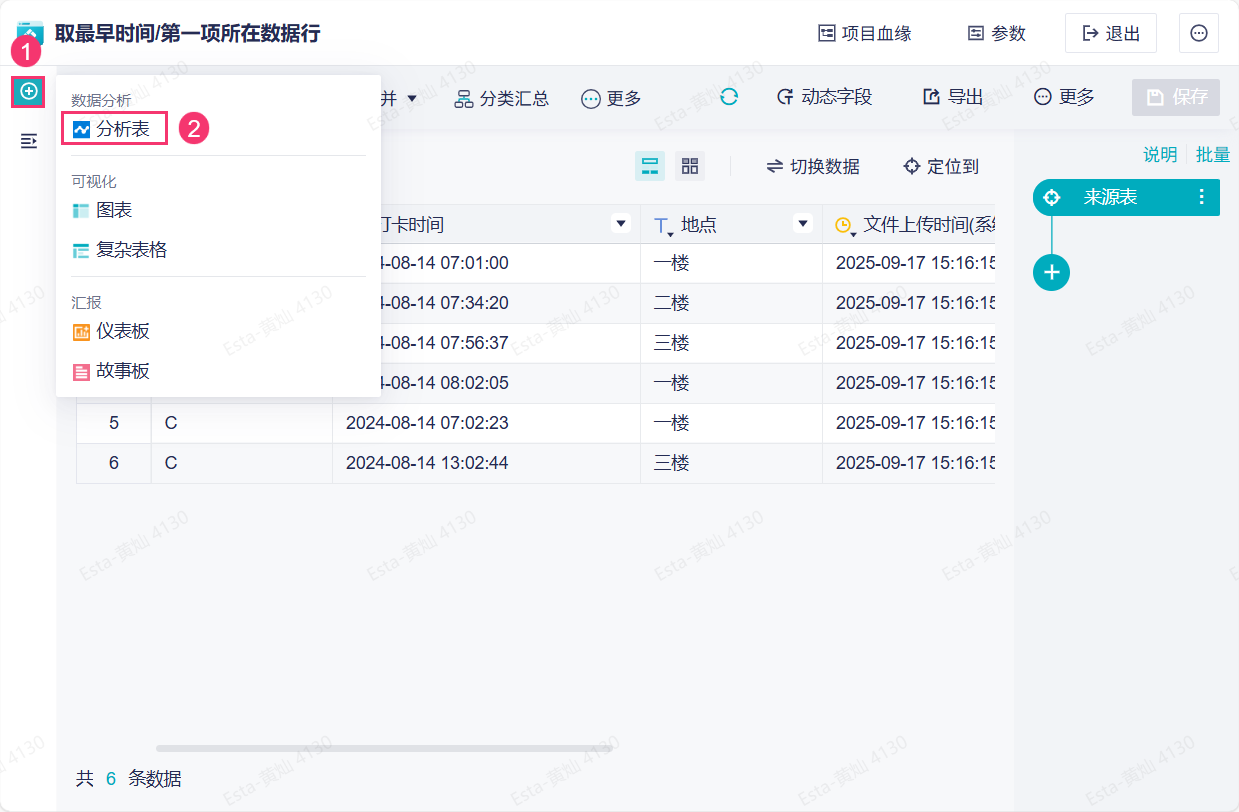Click the 保存 button
The image size is (1239, 812).
click(1176, 98)
